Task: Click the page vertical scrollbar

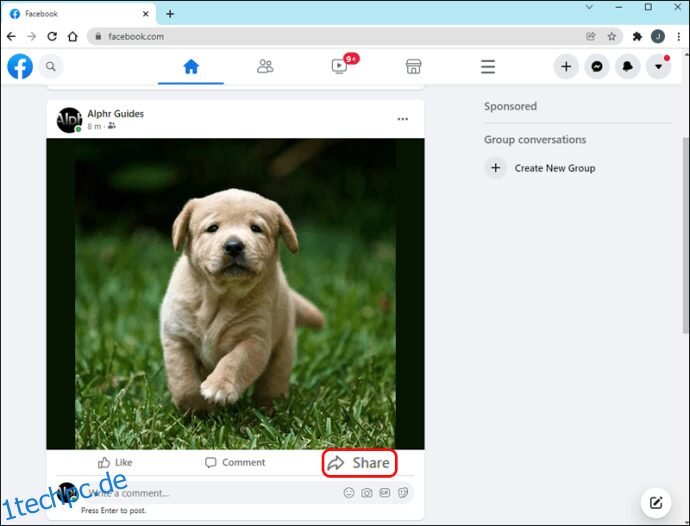Action: pyautogui.click(x=686, y=235)
